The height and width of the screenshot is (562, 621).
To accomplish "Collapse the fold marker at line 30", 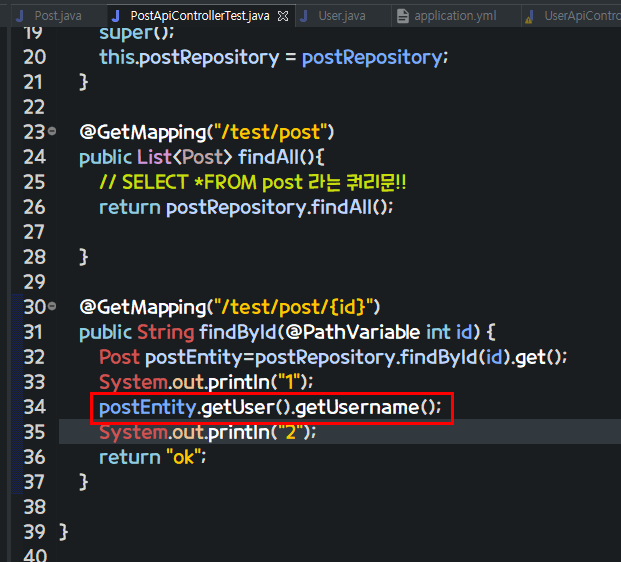I will click(52, 306).
